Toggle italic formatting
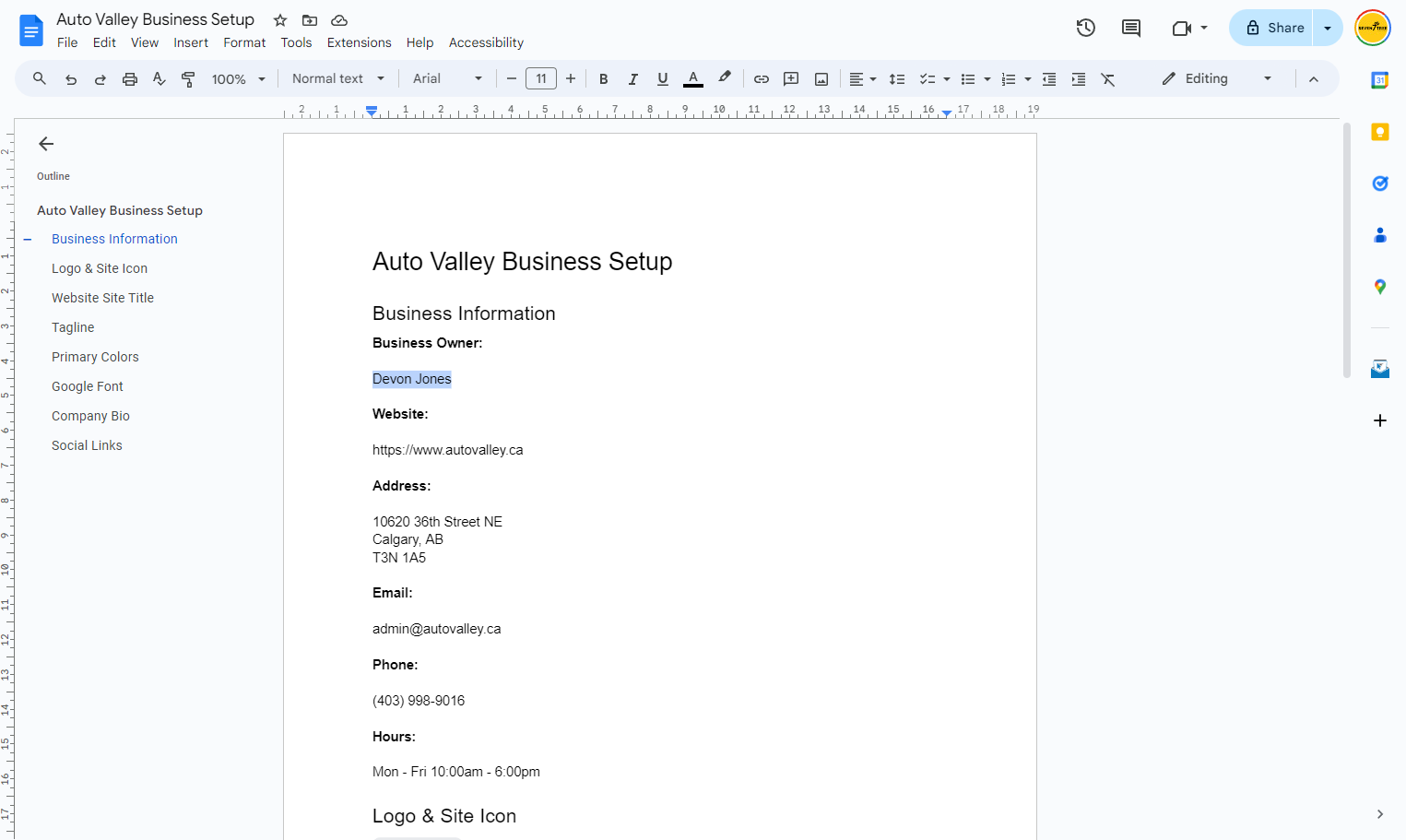1406x840 pixels. pyautogui.click(x=633, y=79)
